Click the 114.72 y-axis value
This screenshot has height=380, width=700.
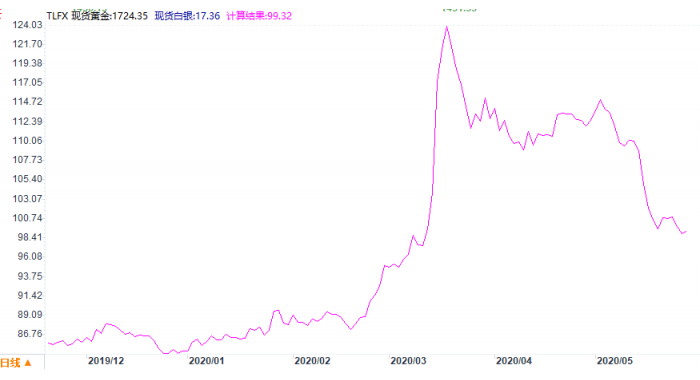tap(27, 101)
